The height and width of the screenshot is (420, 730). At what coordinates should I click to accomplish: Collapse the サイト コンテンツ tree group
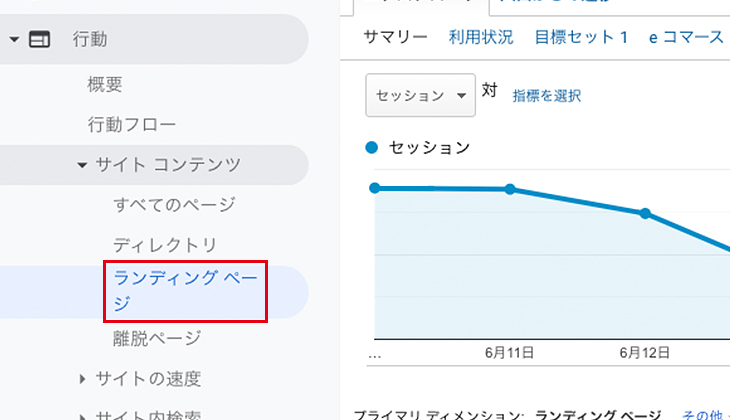click(x=83, y=165)
